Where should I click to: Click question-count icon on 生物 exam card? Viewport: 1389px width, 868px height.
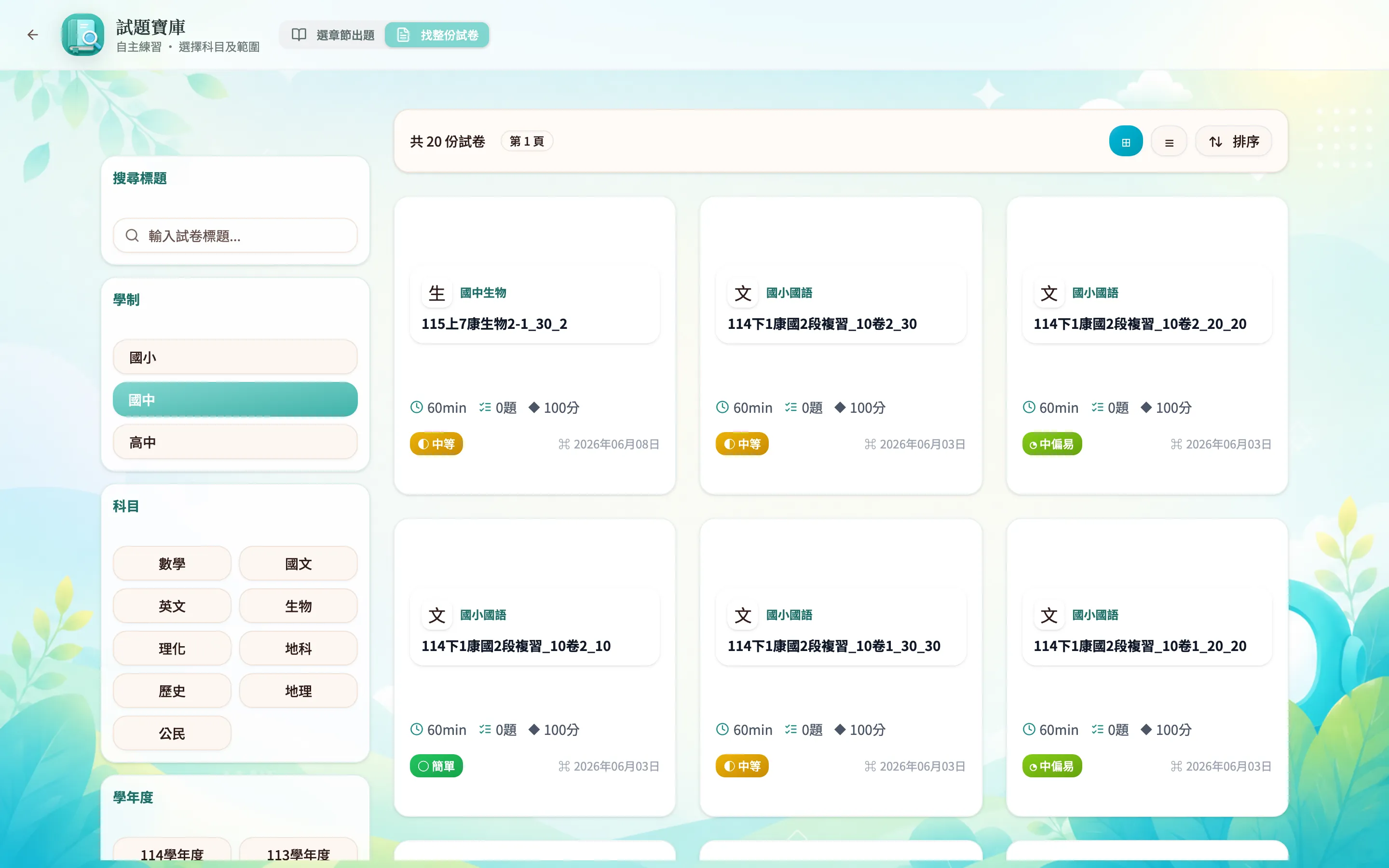pos(485,407)
